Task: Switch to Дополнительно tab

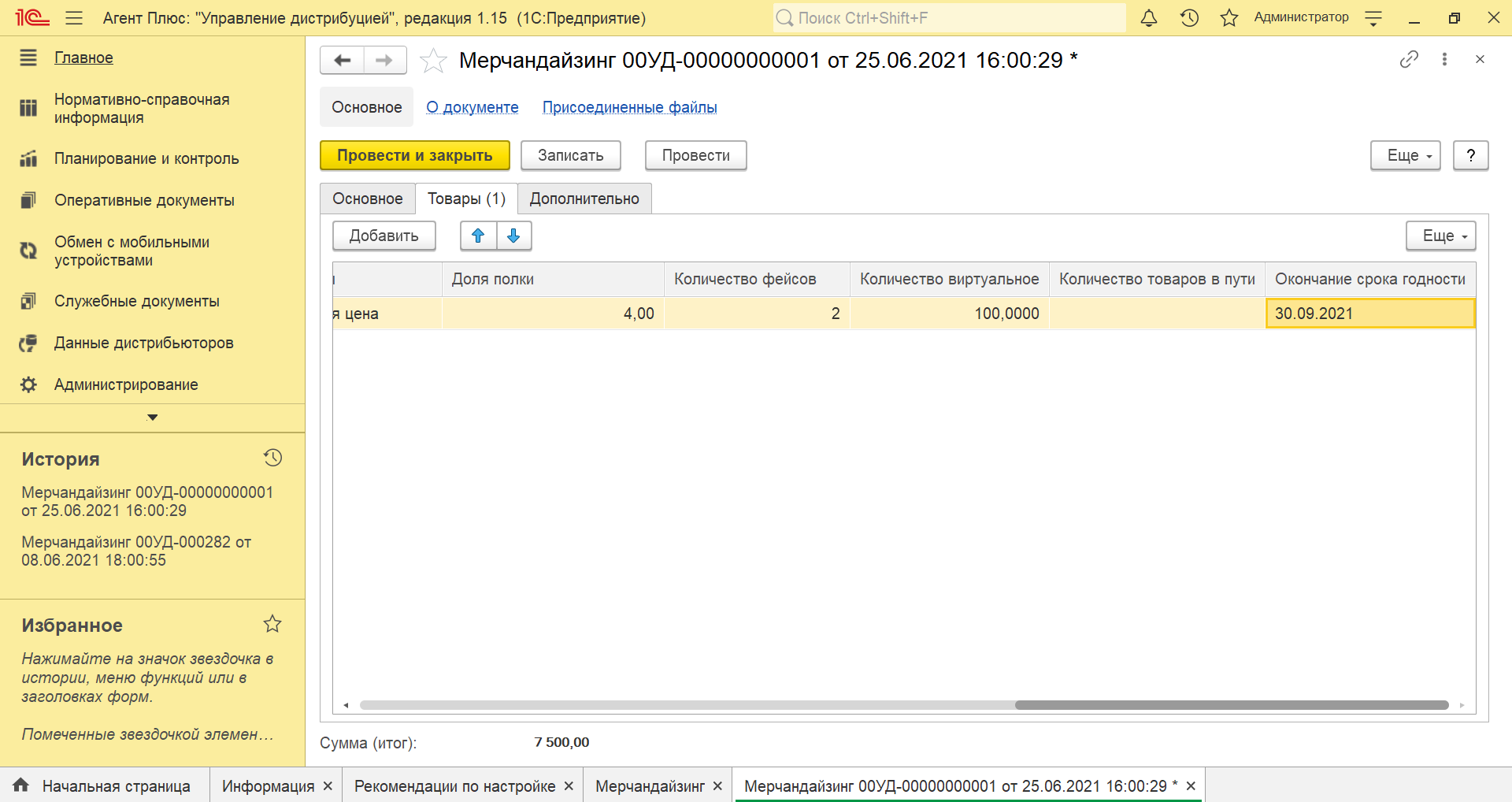Action: (x=584, y=199)
